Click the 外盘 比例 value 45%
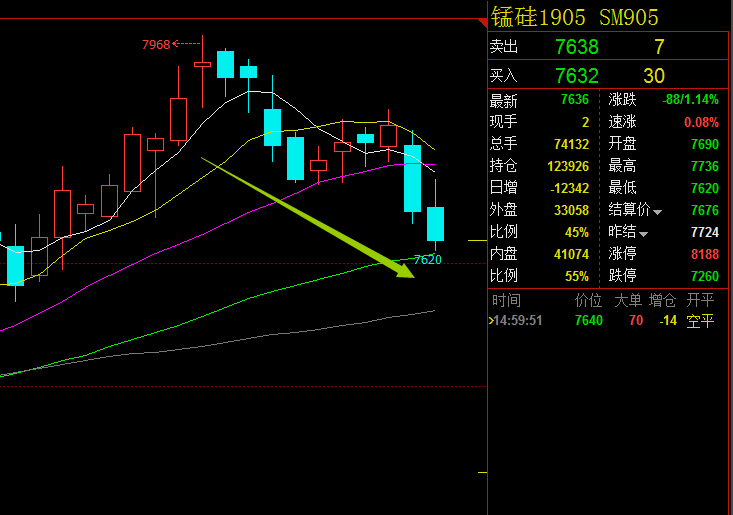The height and width of the screenshot is (515, 733). [577, 232]
